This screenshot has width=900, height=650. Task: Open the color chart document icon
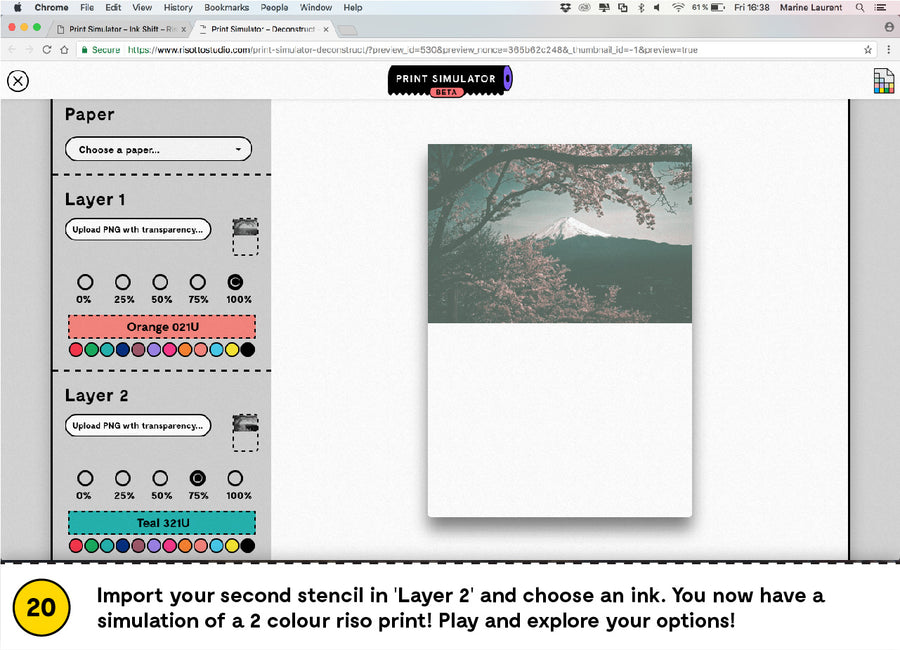(883, 81)
